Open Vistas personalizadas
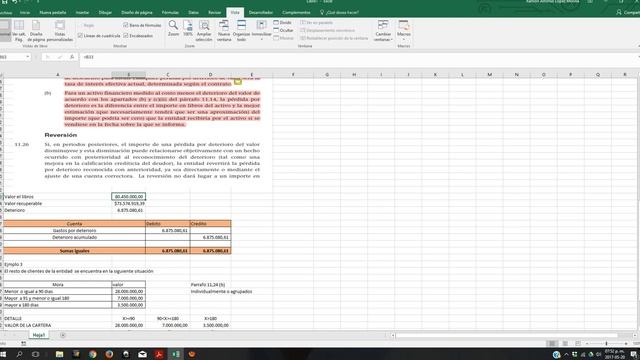The width and height of the screenshot is (640, 360). point(60,31)
